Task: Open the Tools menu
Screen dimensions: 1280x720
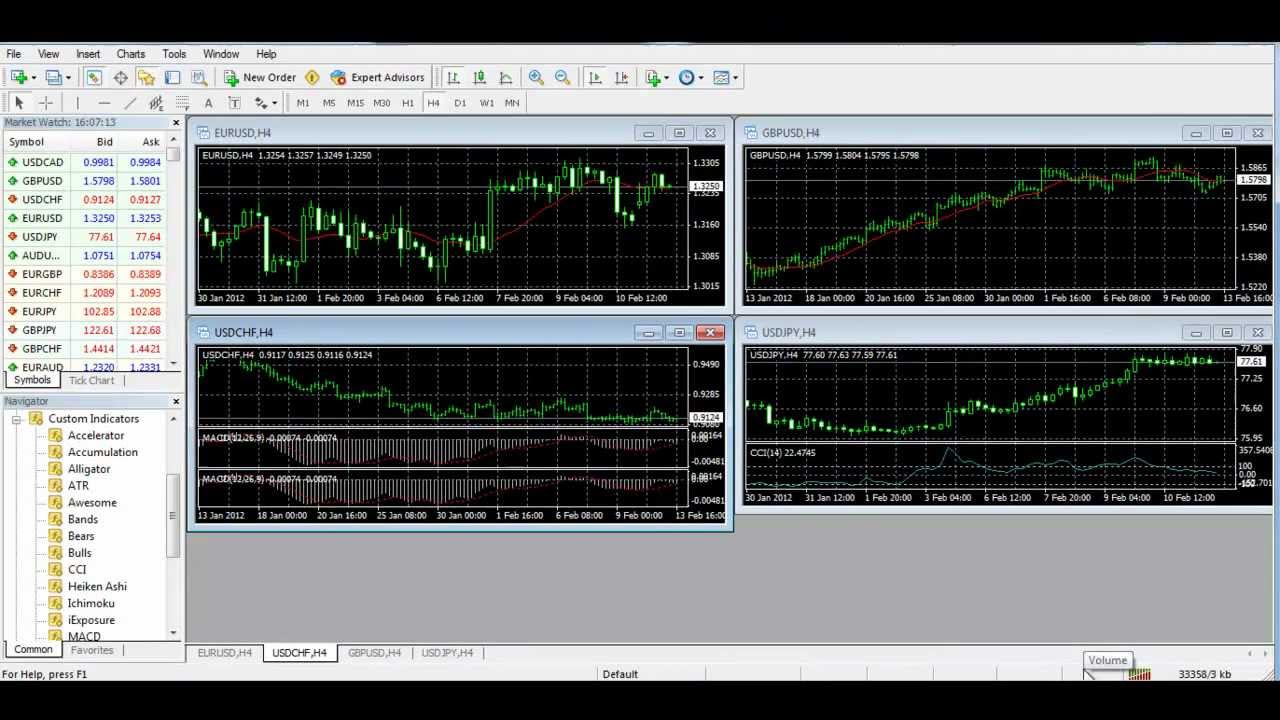Action: [174, 54]
